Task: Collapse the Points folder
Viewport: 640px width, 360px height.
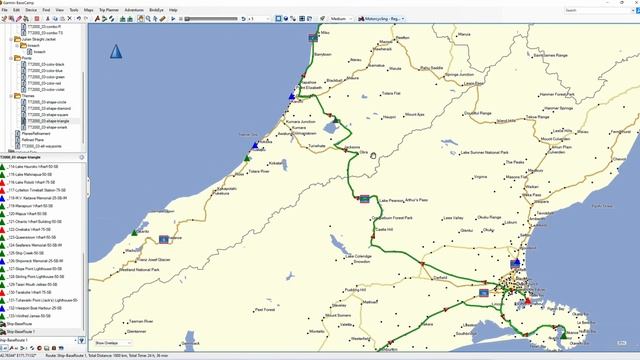Action: pyautogui.click(x=11, y=58)
